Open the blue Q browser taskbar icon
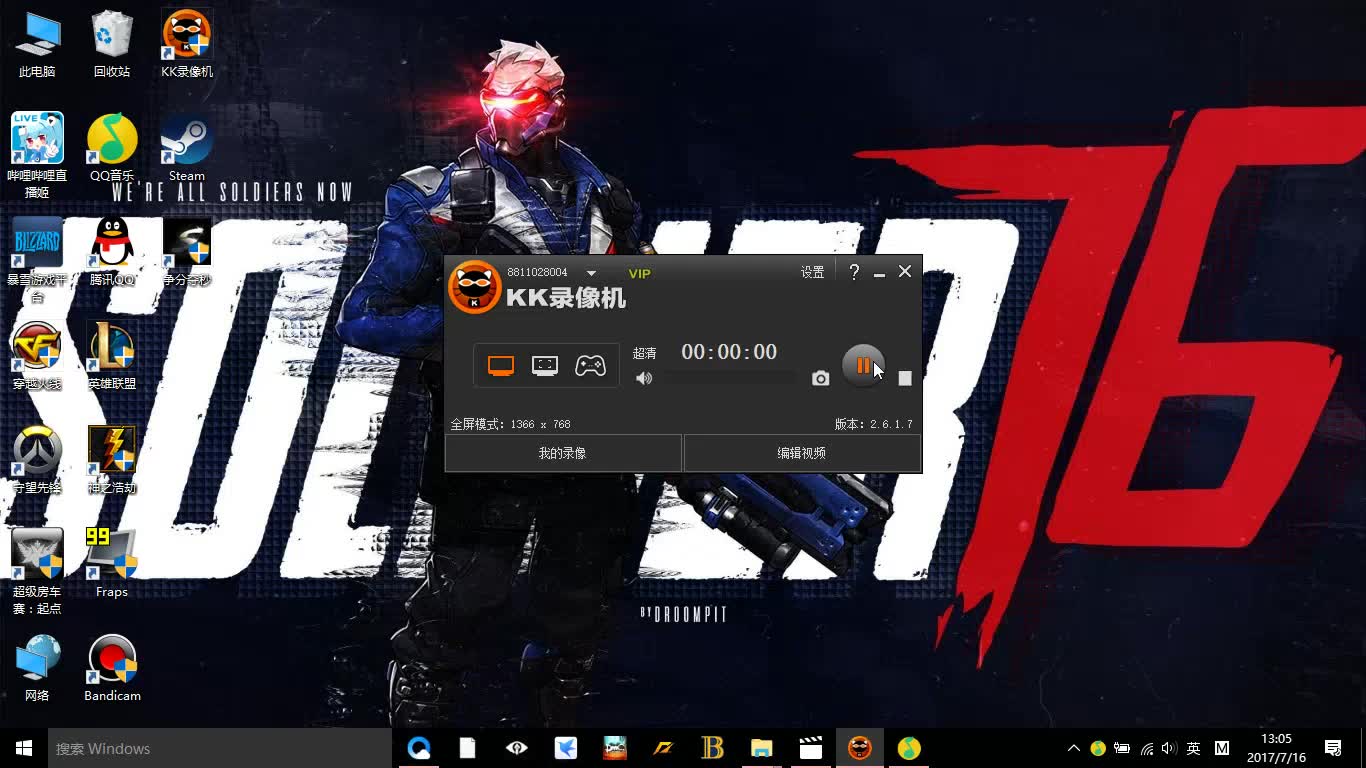This screenshot has height=768, width=1366. click(x=419, y=748)
